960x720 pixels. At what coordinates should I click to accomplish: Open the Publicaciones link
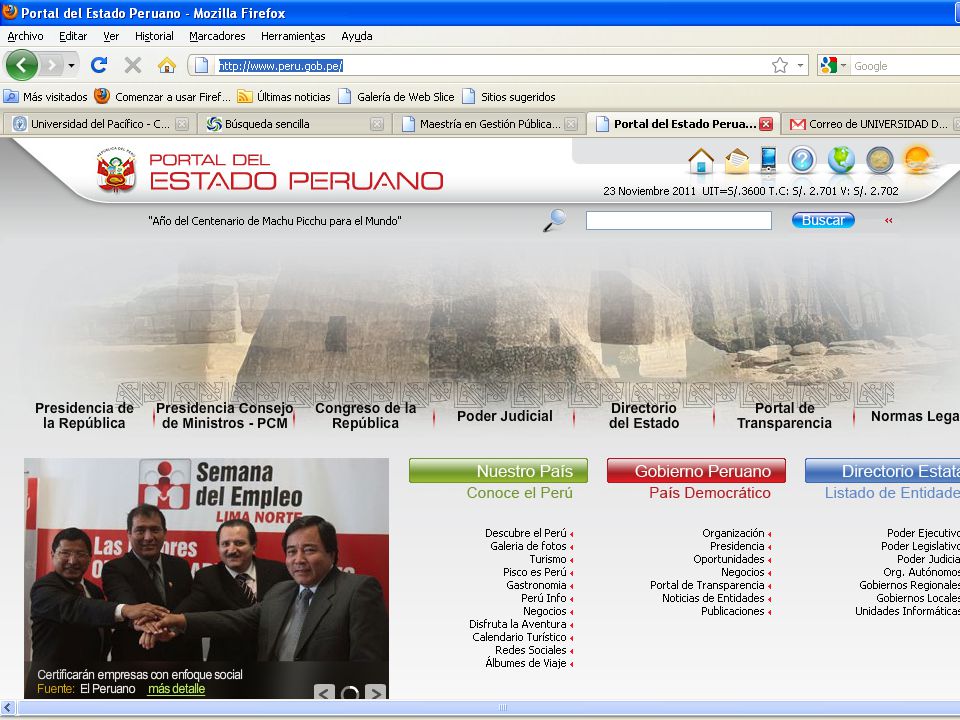(x=733, y=611)
